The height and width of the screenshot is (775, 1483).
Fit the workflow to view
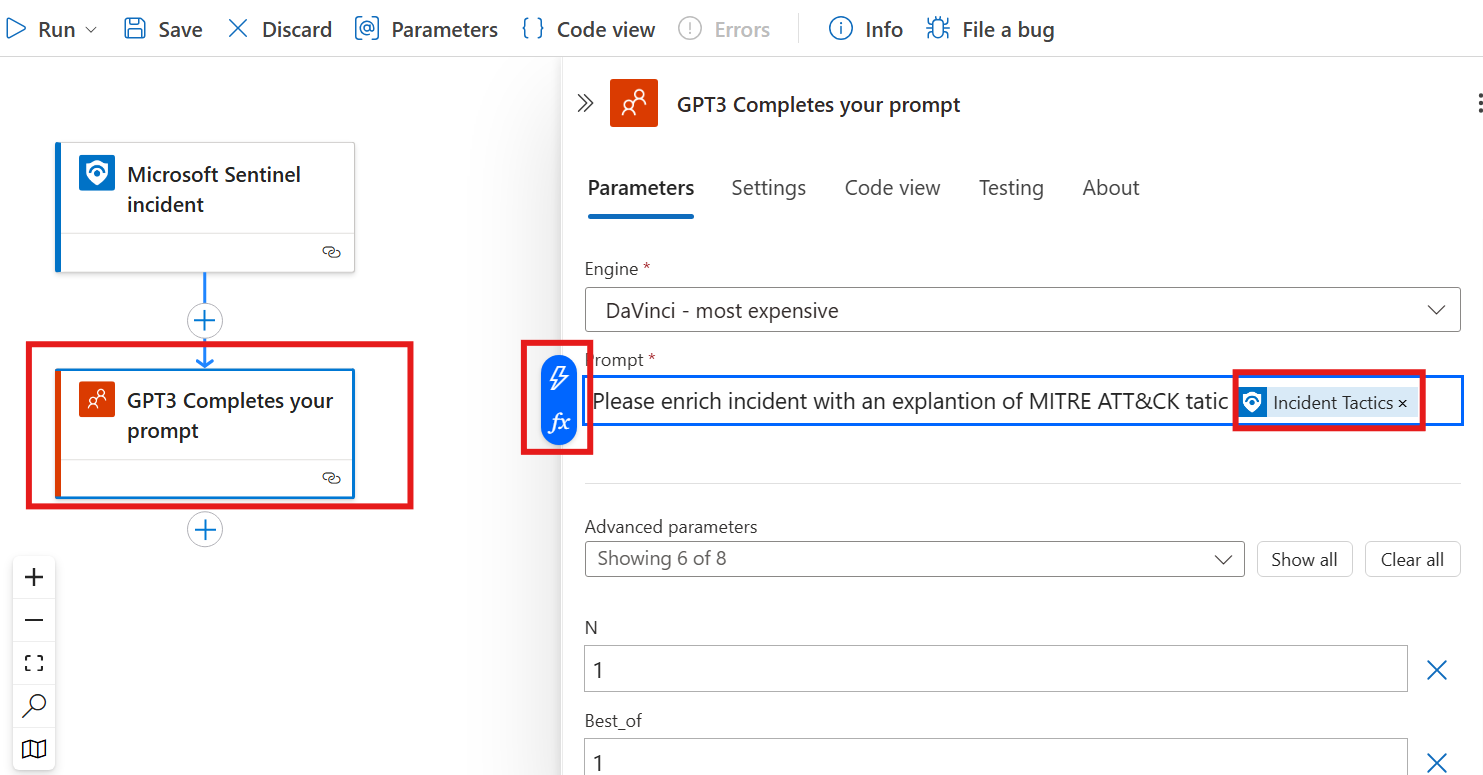(34, 663)
